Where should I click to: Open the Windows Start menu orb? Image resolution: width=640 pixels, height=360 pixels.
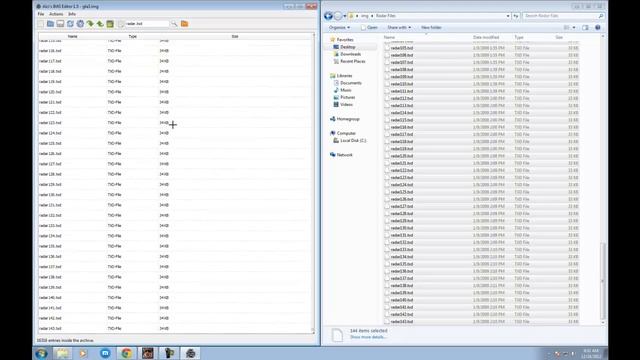(x=41, y=353)
